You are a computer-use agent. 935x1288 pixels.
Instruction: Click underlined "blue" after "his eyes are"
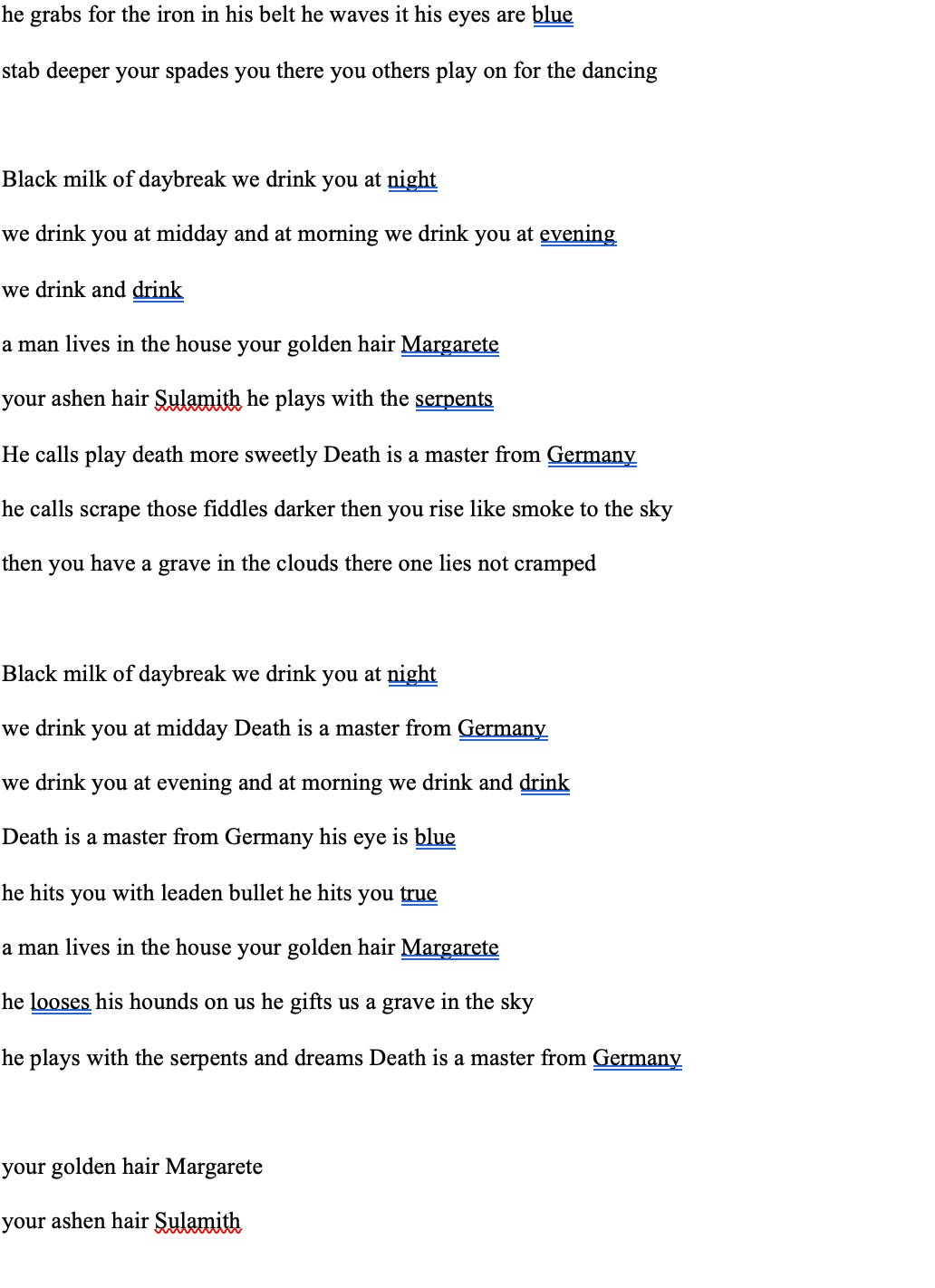[x=553, y=15]
